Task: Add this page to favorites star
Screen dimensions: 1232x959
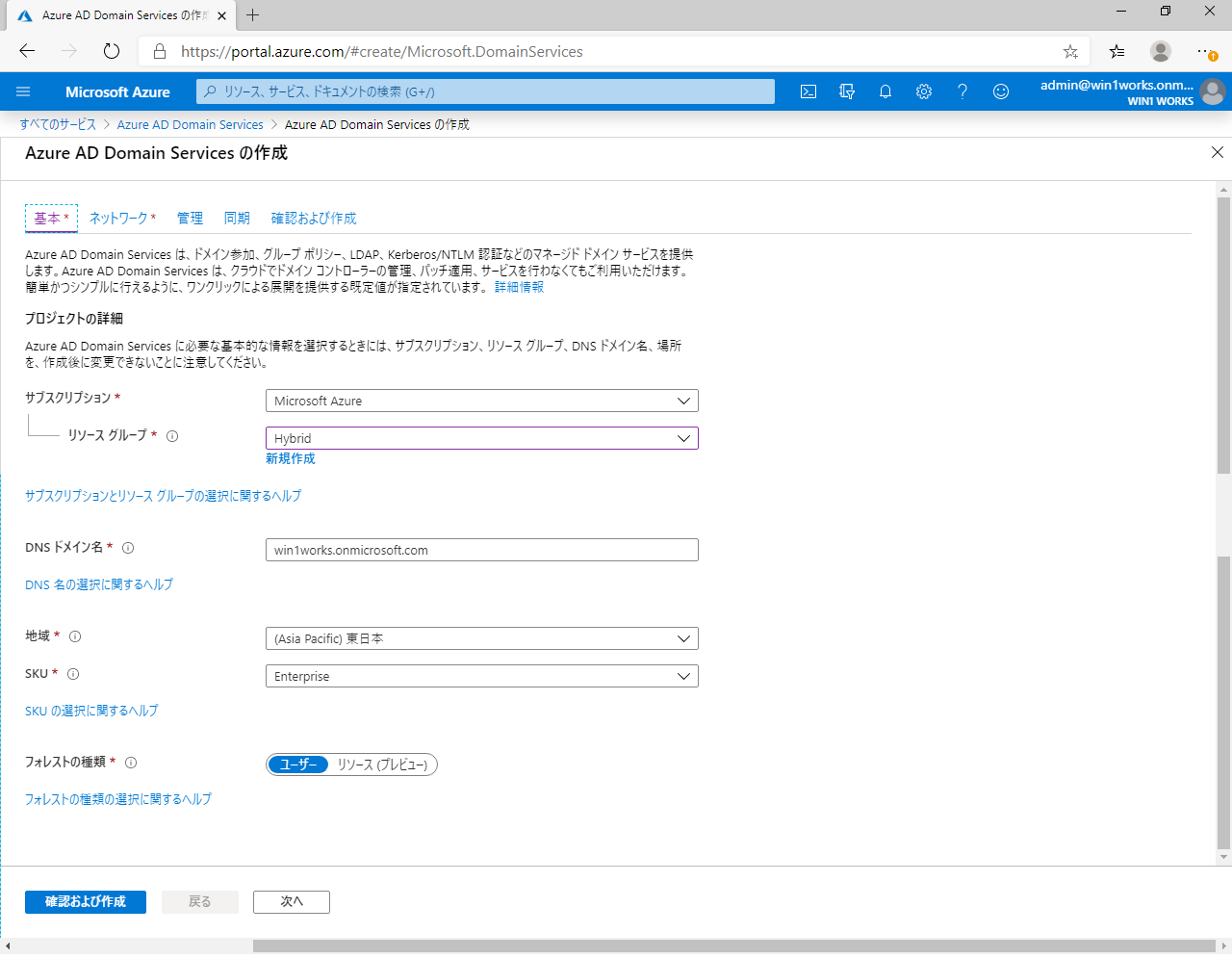Action: coord(1070,51)
